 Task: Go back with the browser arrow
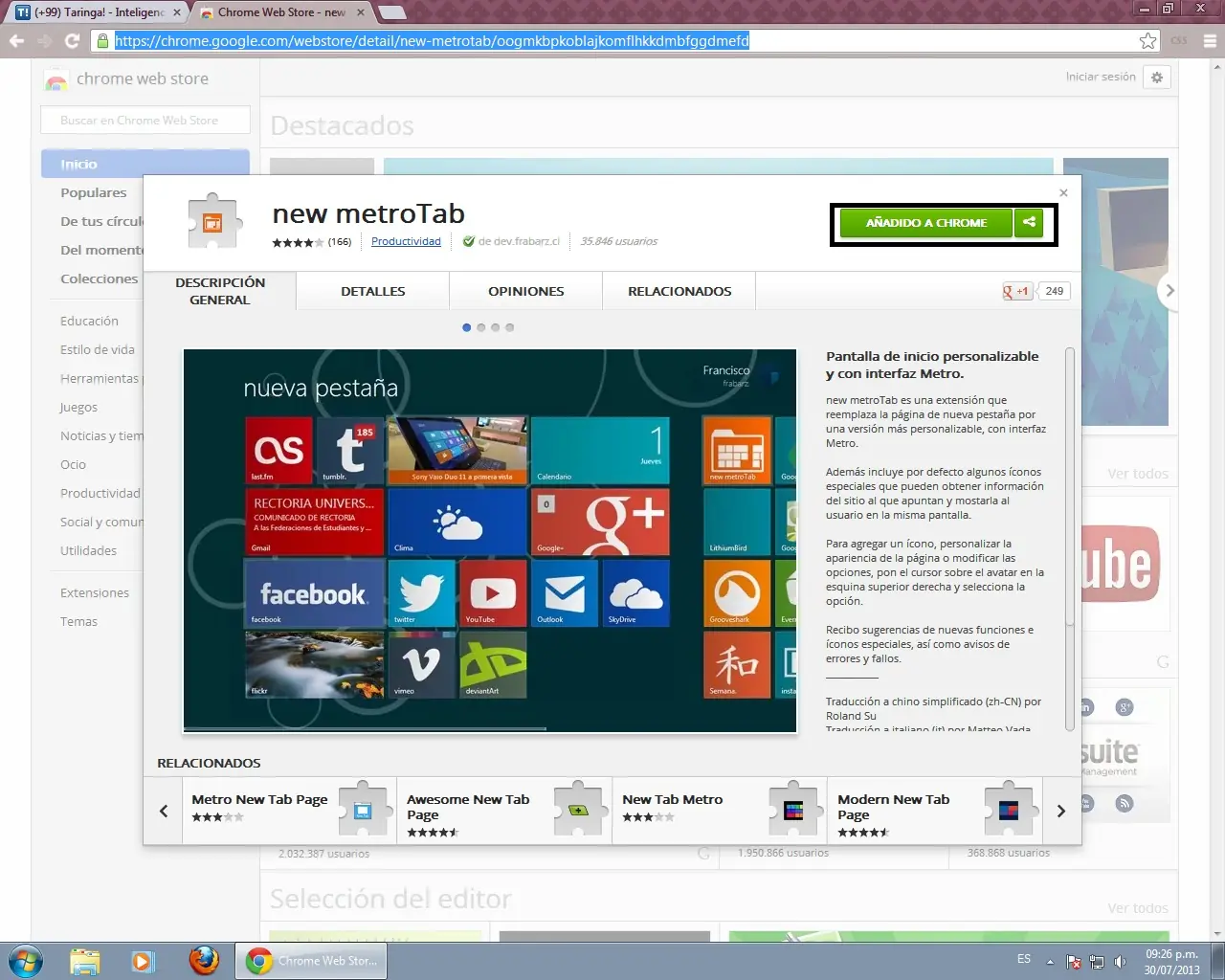[x=16, y=40]
